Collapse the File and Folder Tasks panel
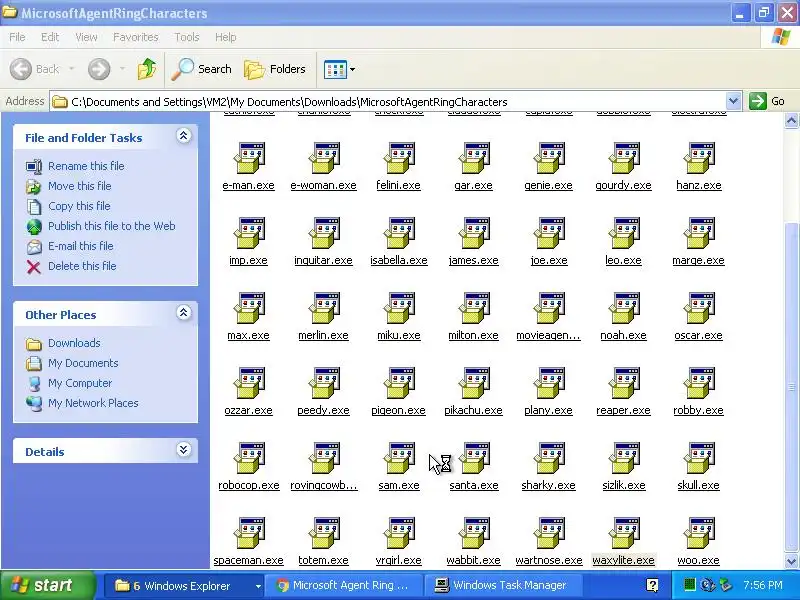 [x=184, y=136]
